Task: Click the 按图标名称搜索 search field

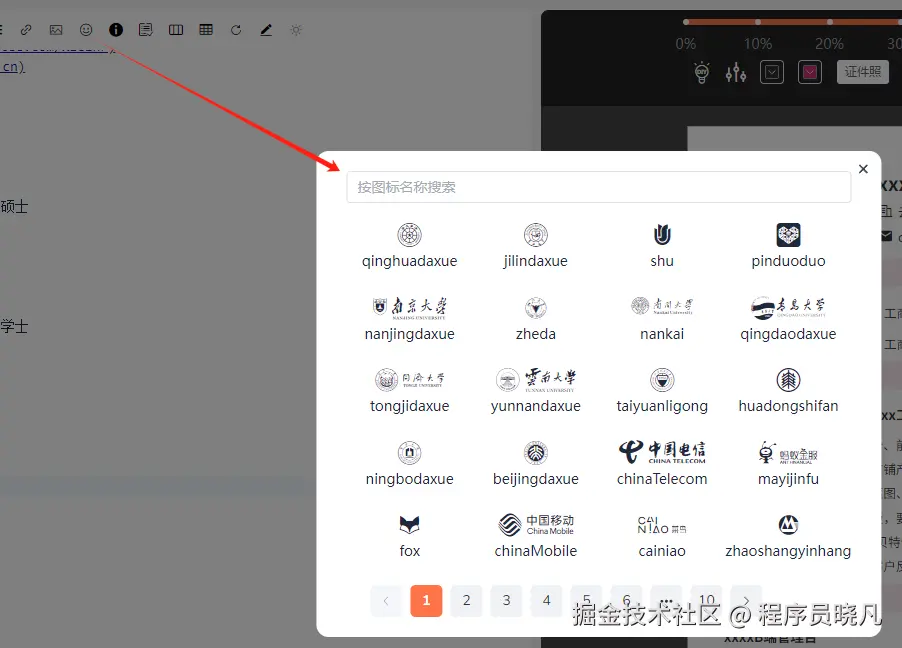Action: [x=598, y=187]
